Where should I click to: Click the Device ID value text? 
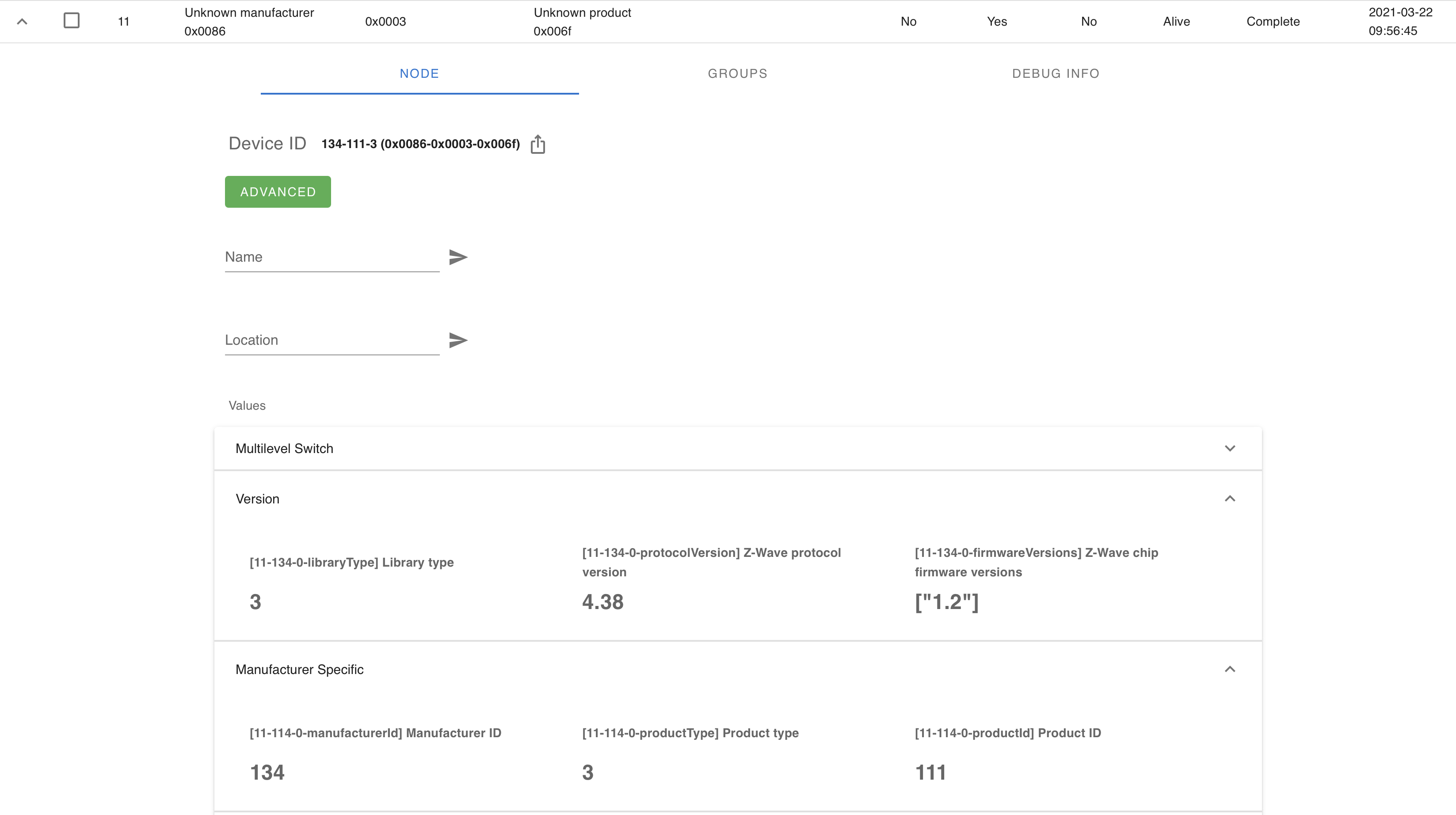tap(420, 144)
